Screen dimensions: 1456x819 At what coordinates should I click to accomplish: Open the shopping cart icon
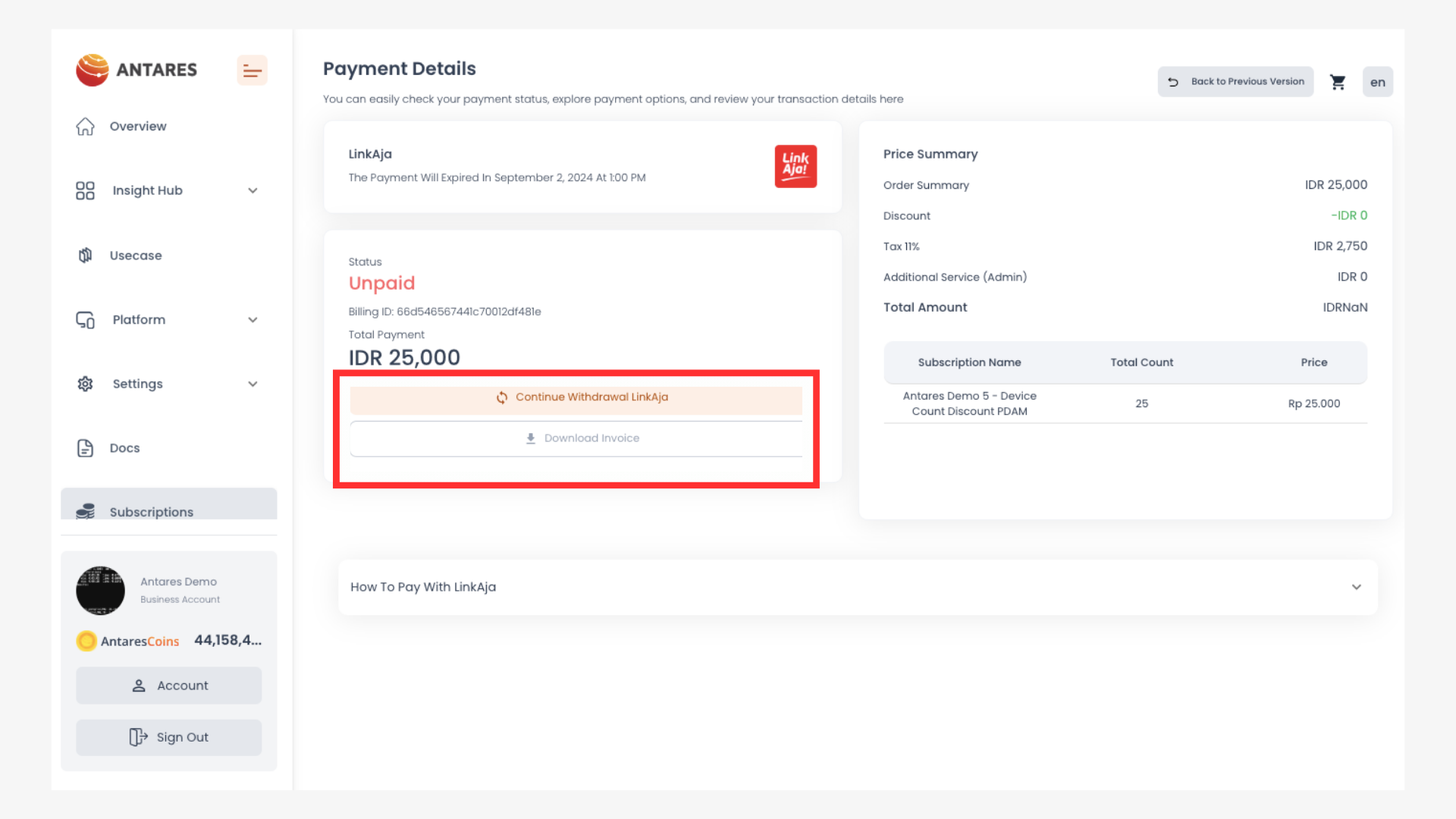[x=1338, y=82]
